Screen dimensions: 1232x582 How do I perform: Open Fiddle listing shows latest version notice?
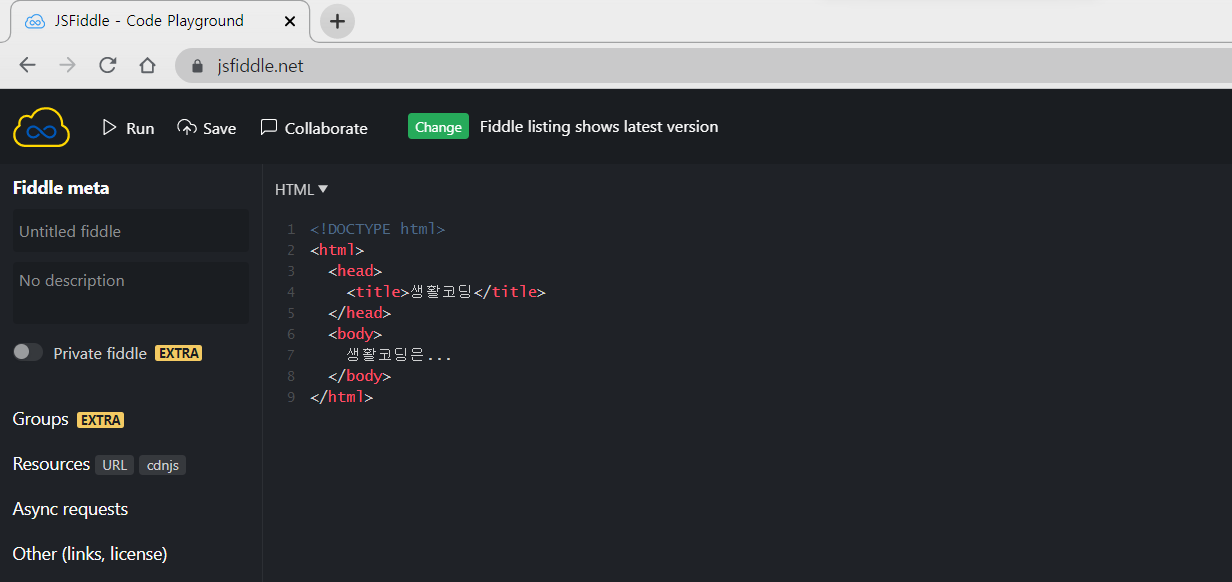pyautogui.click(x=599, y=127)
